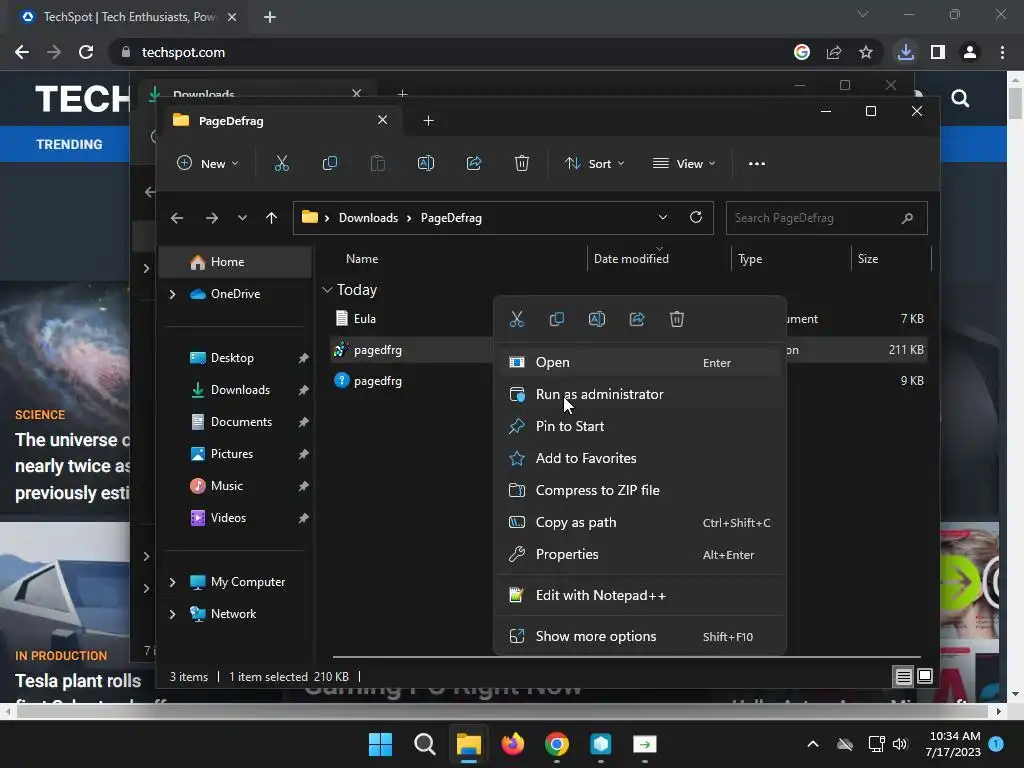Click Rename icon atop the context menu
Viewport: 1024px width, 768px height.
pyautogui.click(x=597, y=319)
